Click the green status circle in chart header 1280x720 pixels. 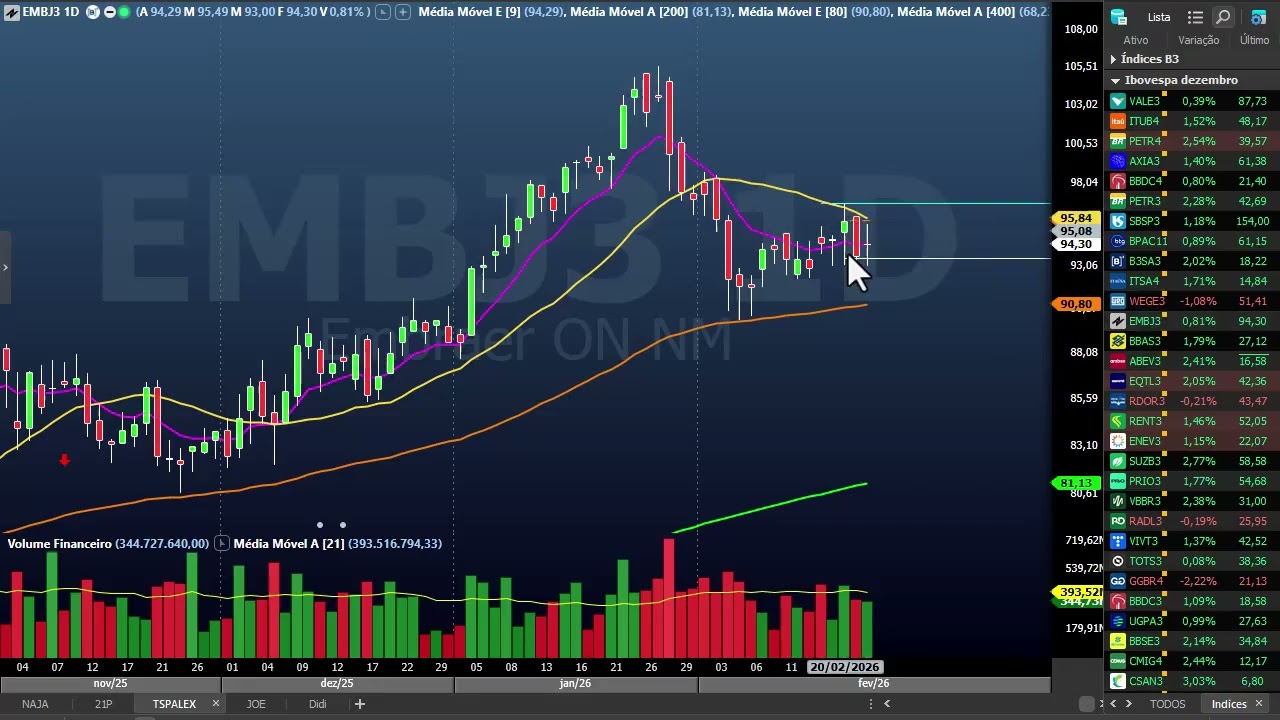click(x=124, y=12)
